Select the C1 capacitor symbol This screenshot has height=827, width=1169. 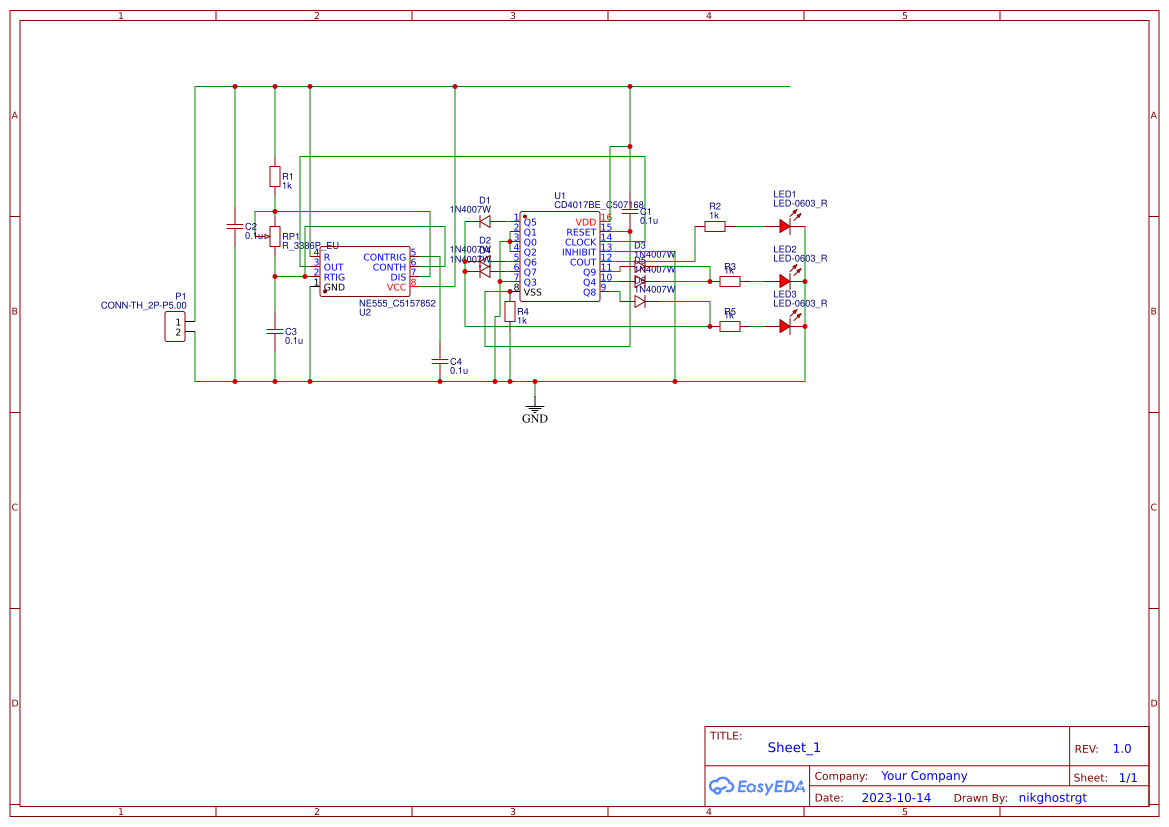tap(630, 212)
